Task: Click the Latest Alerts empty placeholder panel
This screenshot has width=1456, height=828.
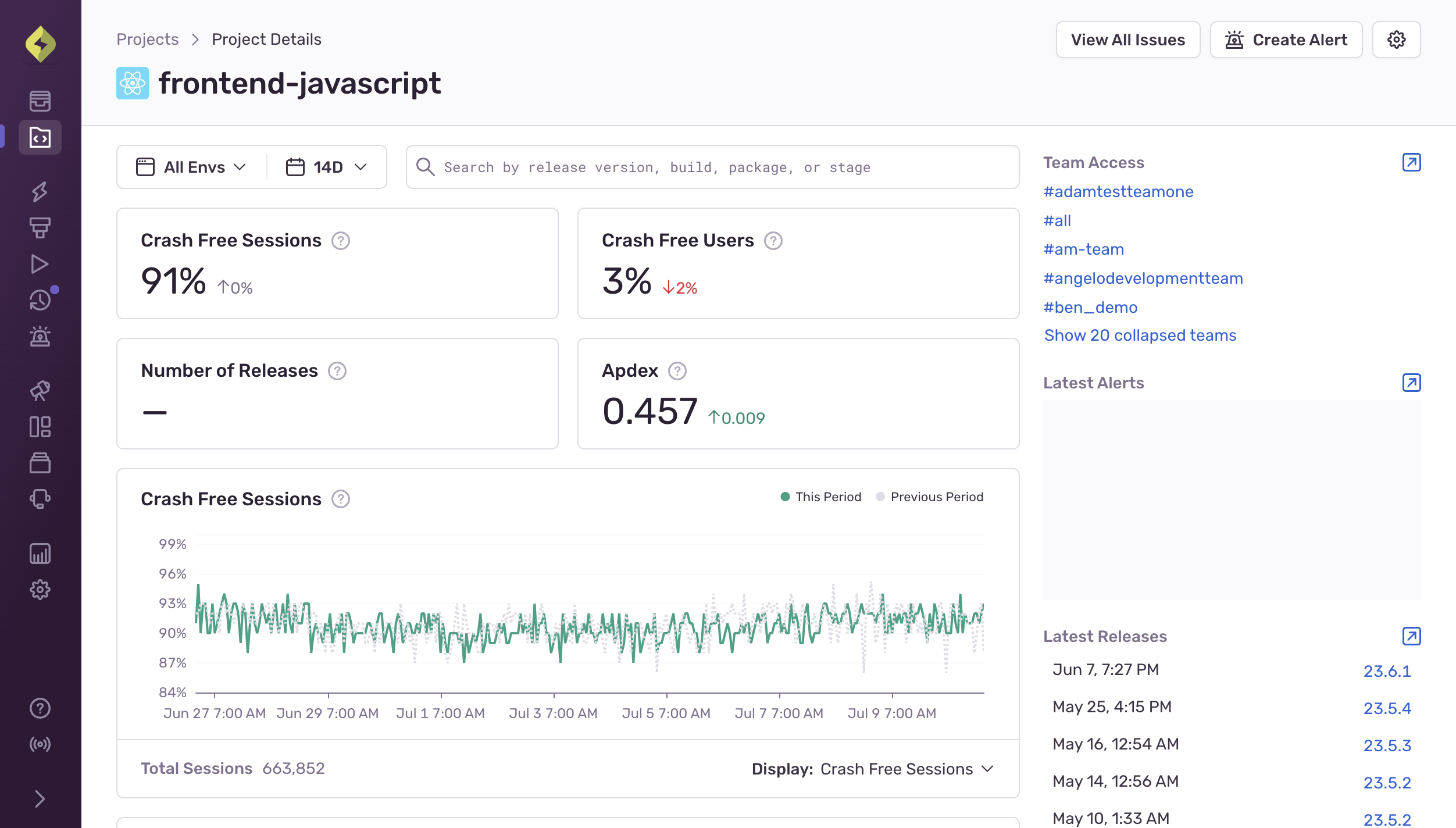Action: [x=1232, y=500]
